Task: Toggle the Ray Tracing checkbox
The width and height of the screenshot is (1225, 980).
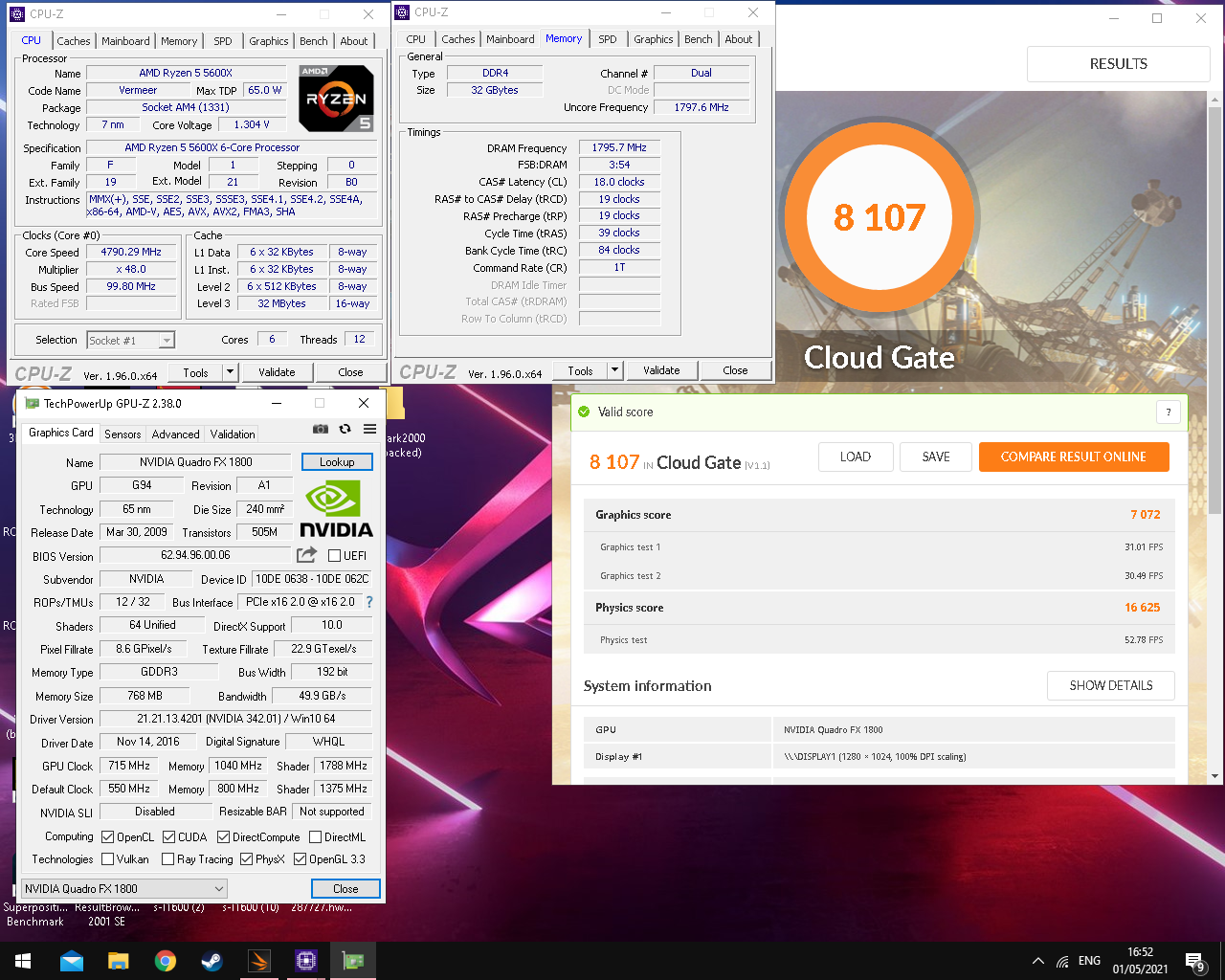Action: (167, 859)
